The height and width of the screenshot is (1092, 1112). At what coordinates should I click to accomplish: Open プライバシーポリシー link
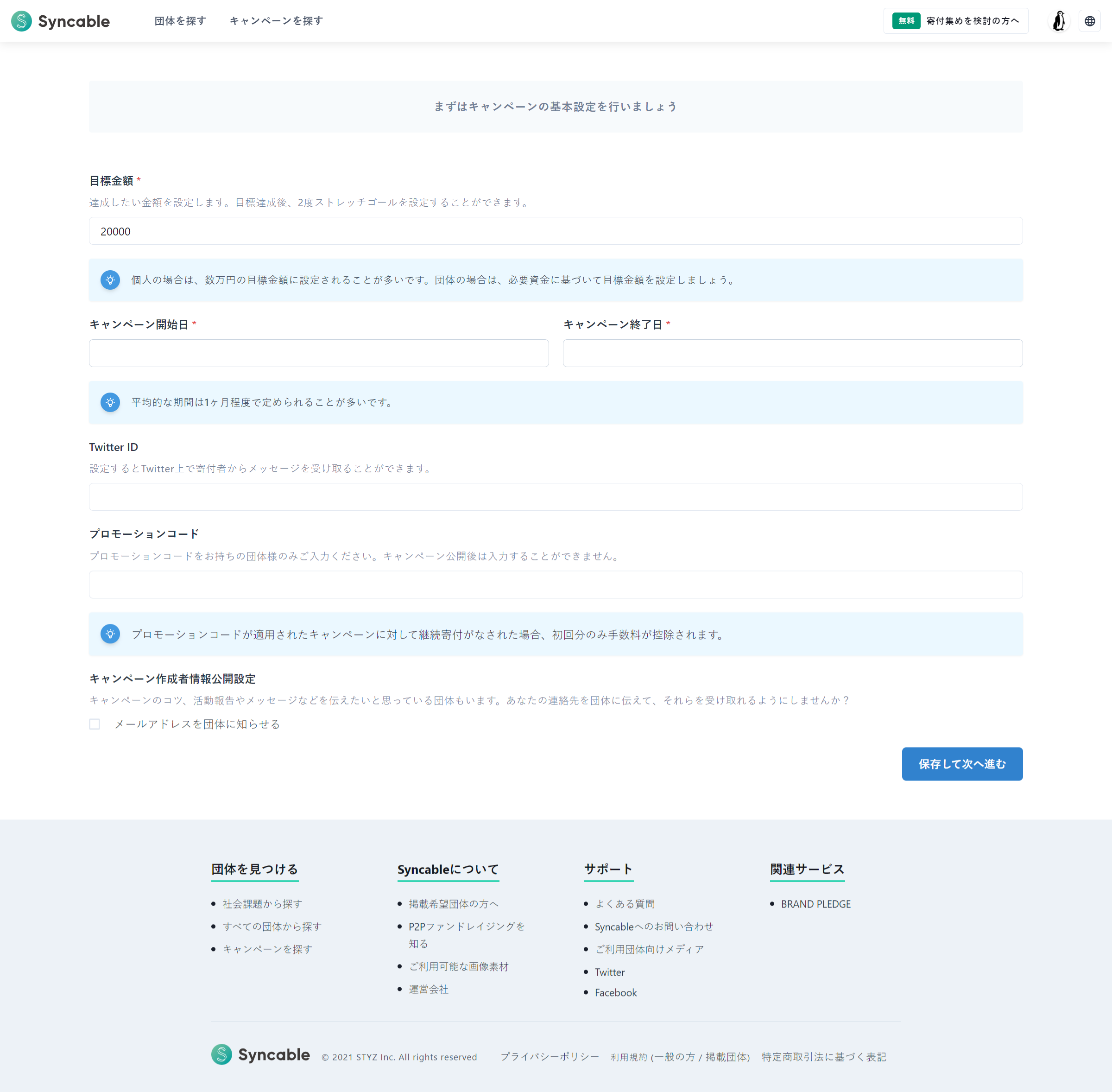coord(550,1056)
